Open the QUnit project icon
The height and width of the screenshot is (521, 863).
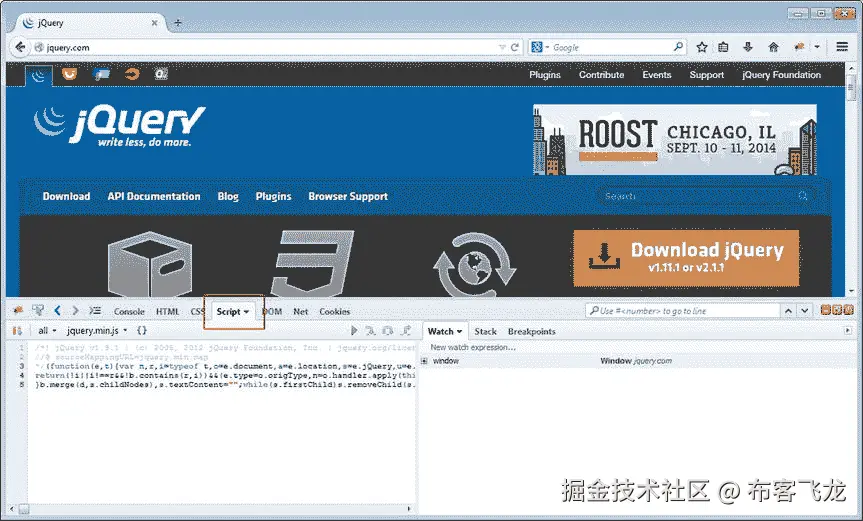161,74
